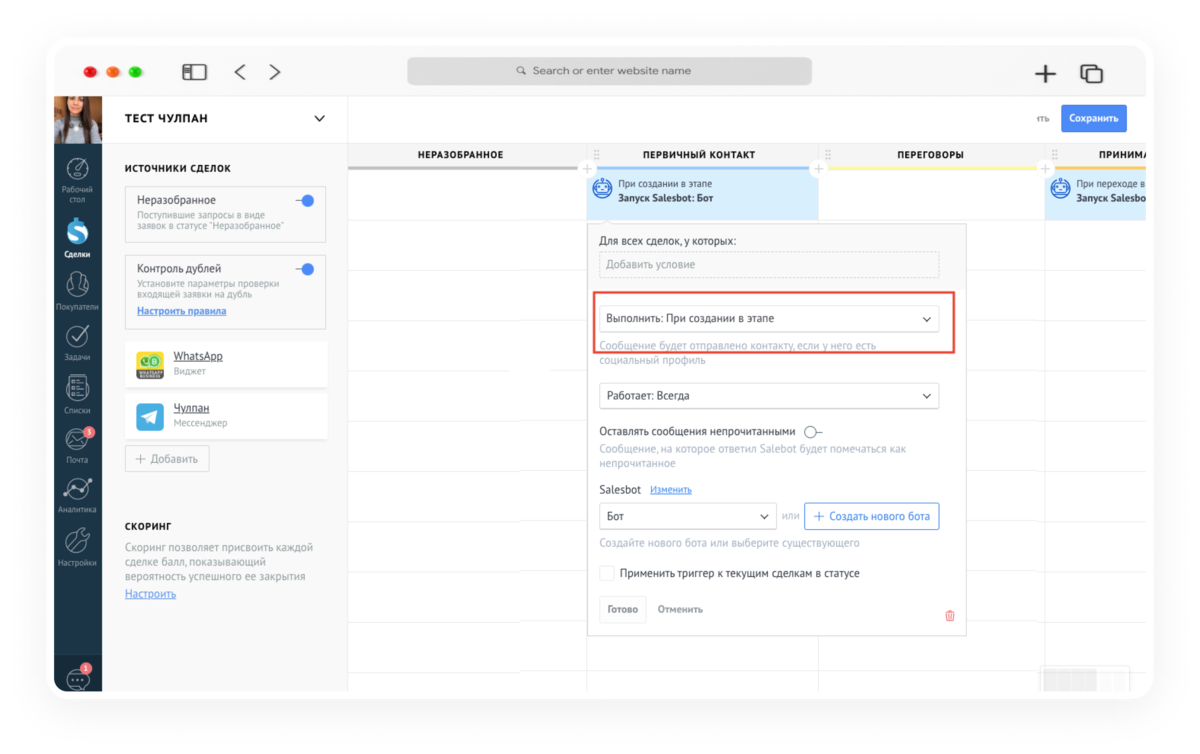Image resolution: width=1200 pixels, height=754 pixels.
Task: Open a new browser tab with plus
Action: pos(1045,73)
